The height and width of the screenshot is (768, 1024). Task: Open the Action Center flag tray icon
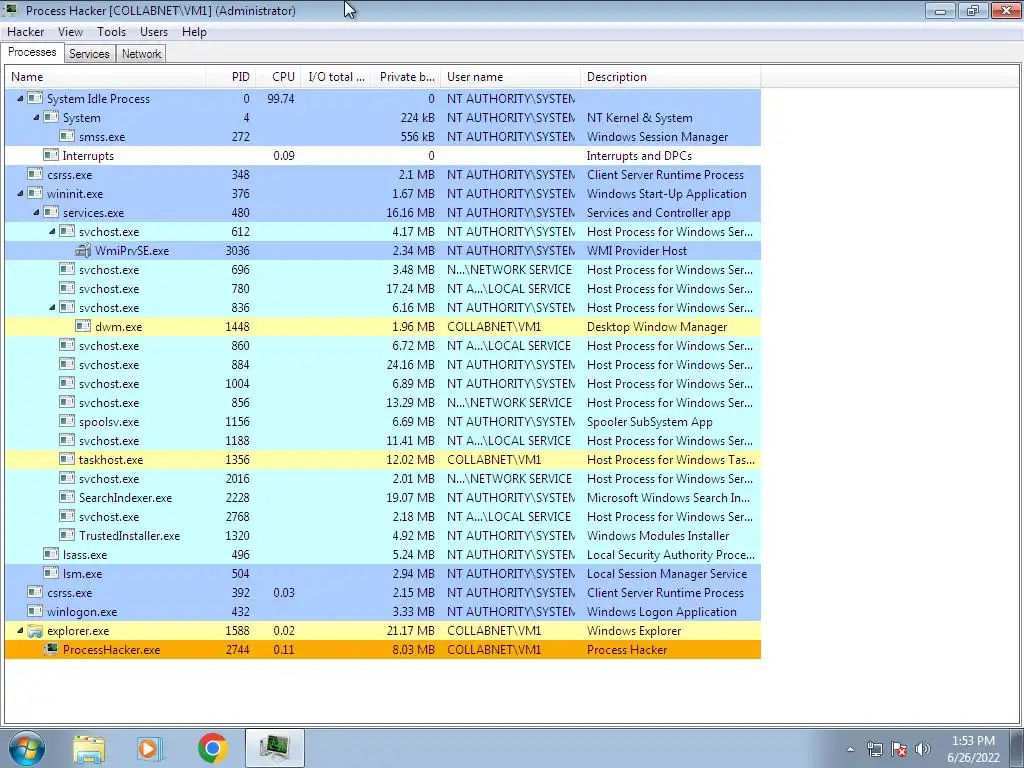point(899,749)
